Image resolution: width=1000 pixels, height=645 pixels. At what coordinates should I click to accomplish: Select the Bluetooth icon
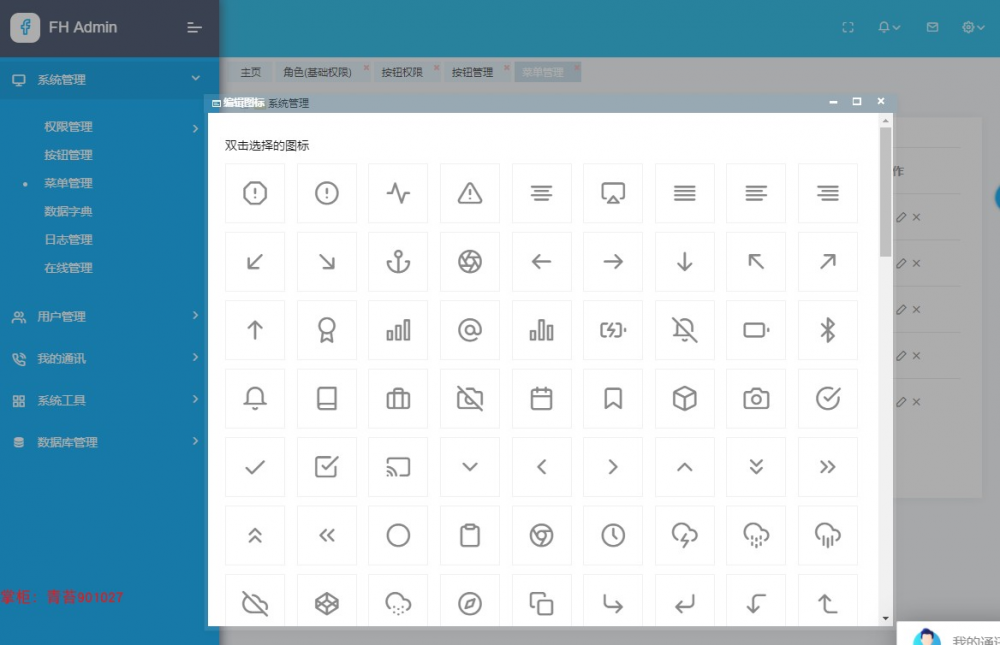[x=827, y=330]
